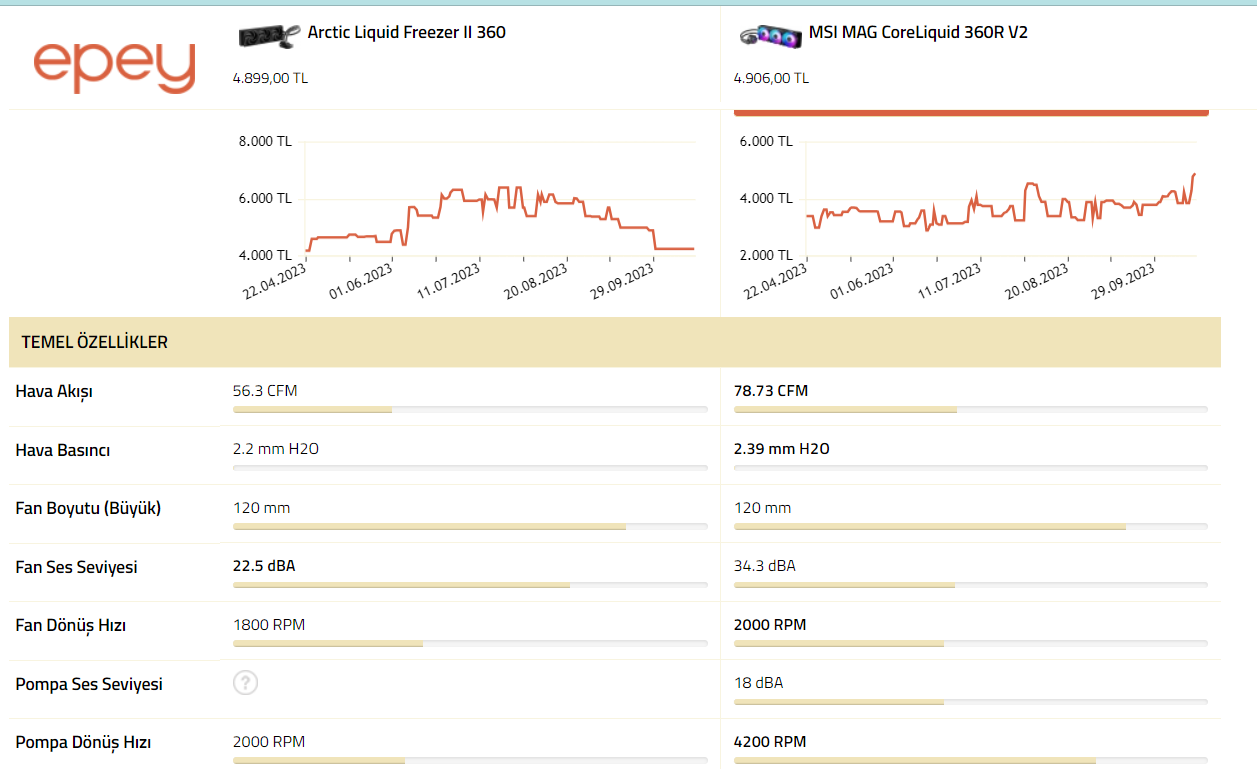Screen dimensions: 1257x769
Task: Click the question mark icon for Pompa Ses Seviyesi
Action: click(x=245, y=683)
